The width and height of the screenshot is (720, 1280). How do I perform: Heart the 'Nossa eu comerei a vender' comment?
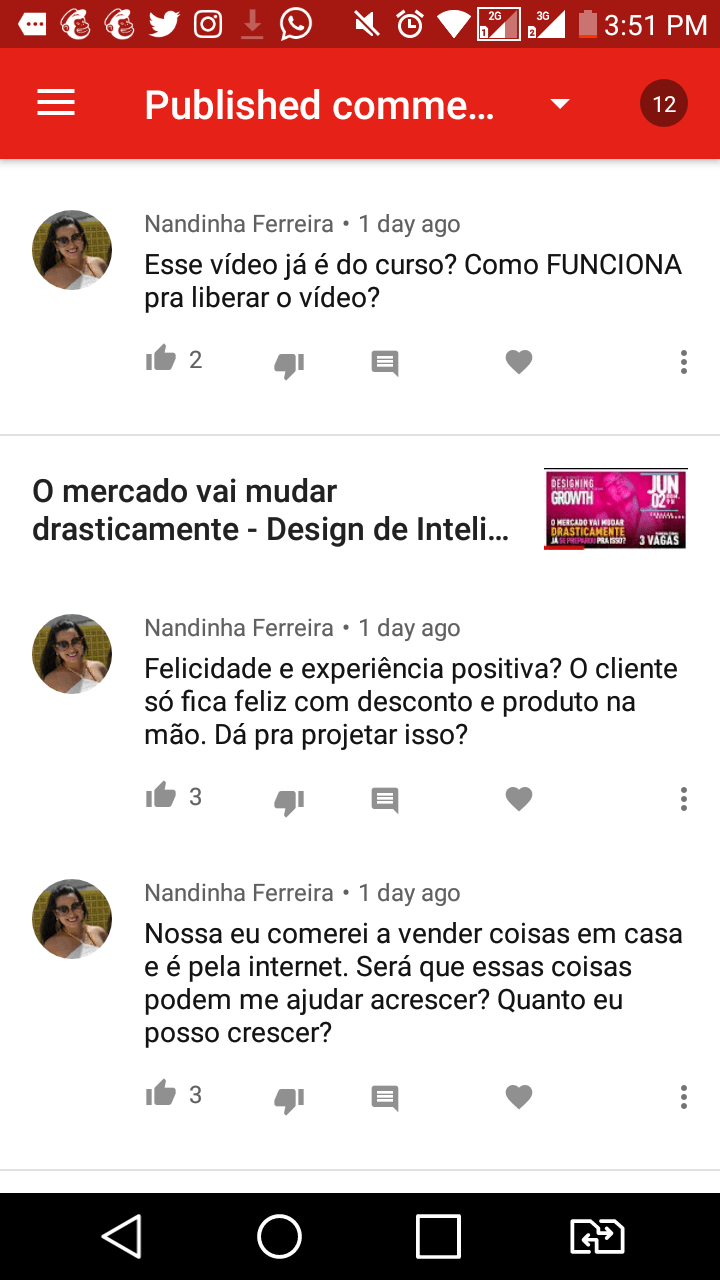click(x=519, y=1097)
